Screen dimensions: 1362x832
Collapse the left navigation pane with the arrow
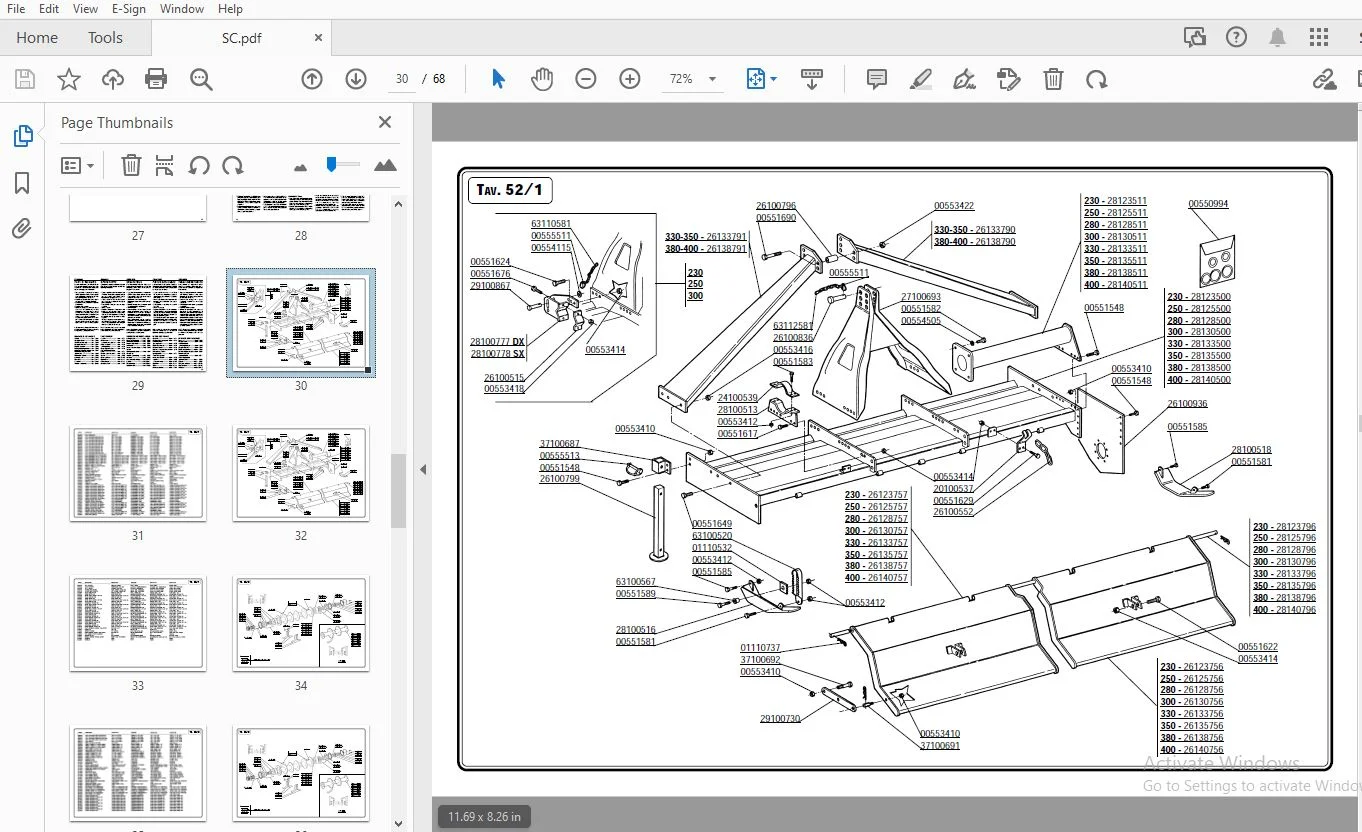pos(422,469)
